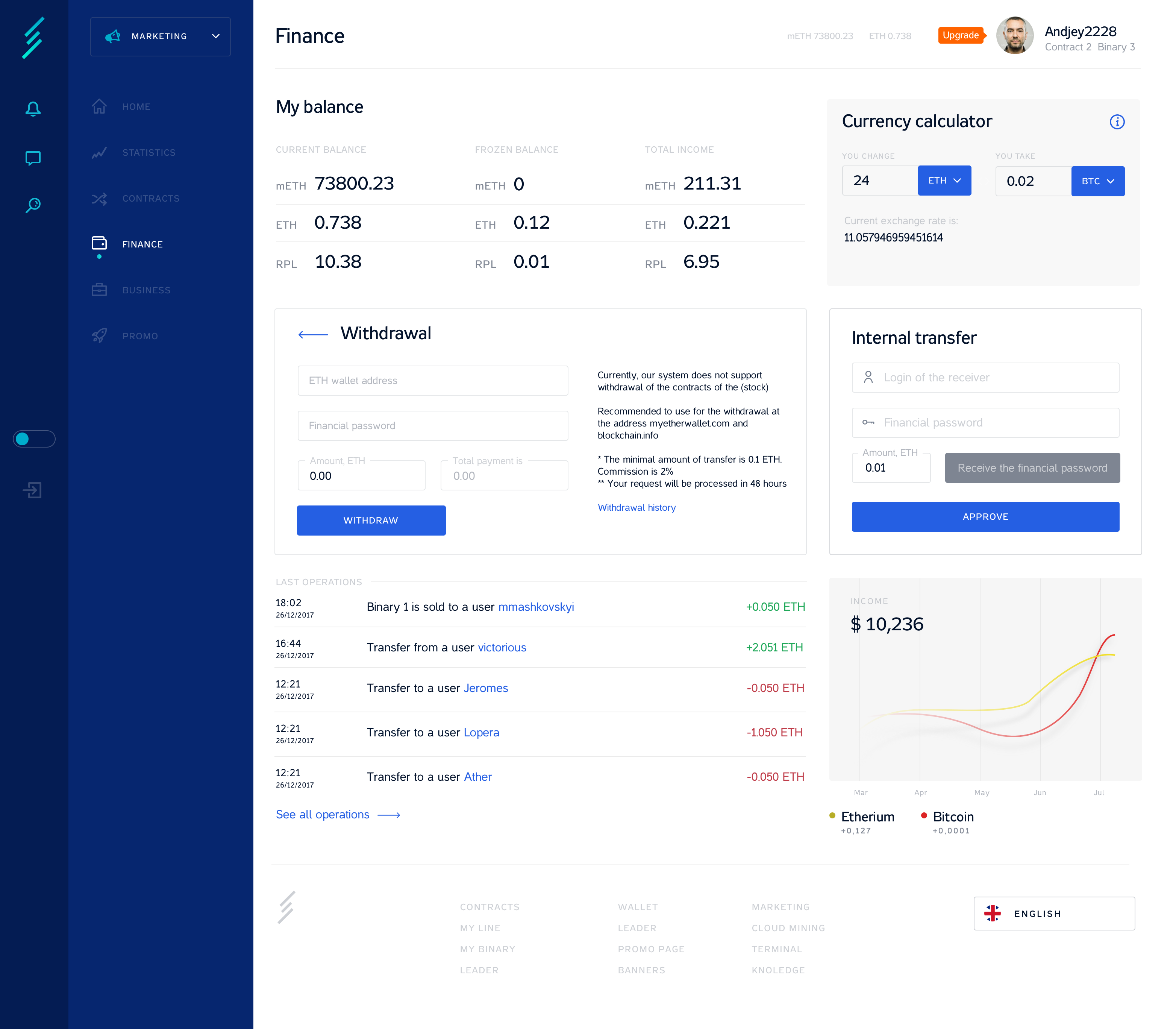The width and height of the screenshot is (1176, 1029).
Task: Click Internal transfer Amount ETH field
Action: (891, 467)
